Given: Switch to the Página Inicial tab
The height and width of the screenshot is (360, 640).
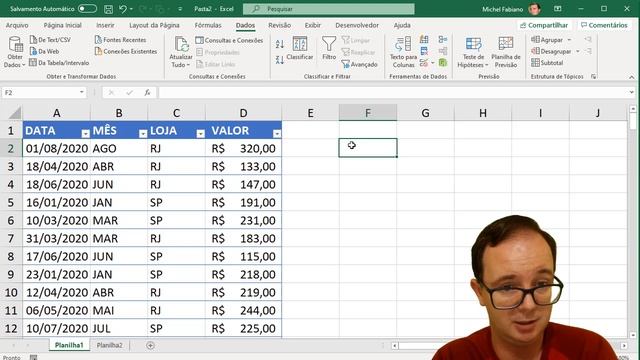Looking at the screenshot, I should click(62, 25).
